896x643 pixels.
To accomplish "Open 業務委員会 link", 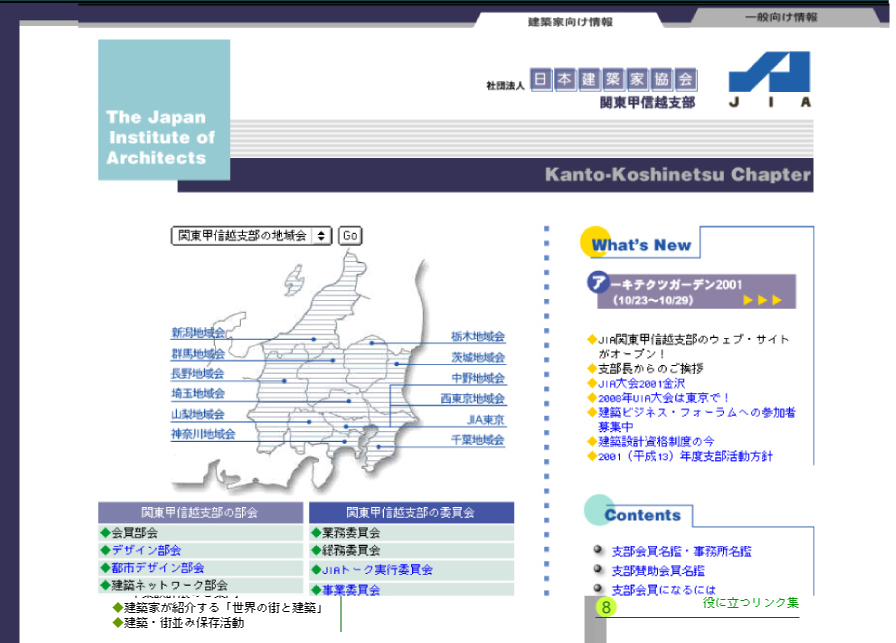I will (351, 533).
